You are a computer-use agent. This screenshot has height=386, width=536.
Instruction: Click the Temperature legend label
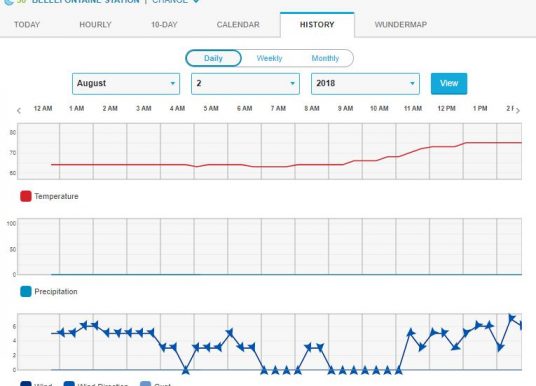tap(56, 196)
